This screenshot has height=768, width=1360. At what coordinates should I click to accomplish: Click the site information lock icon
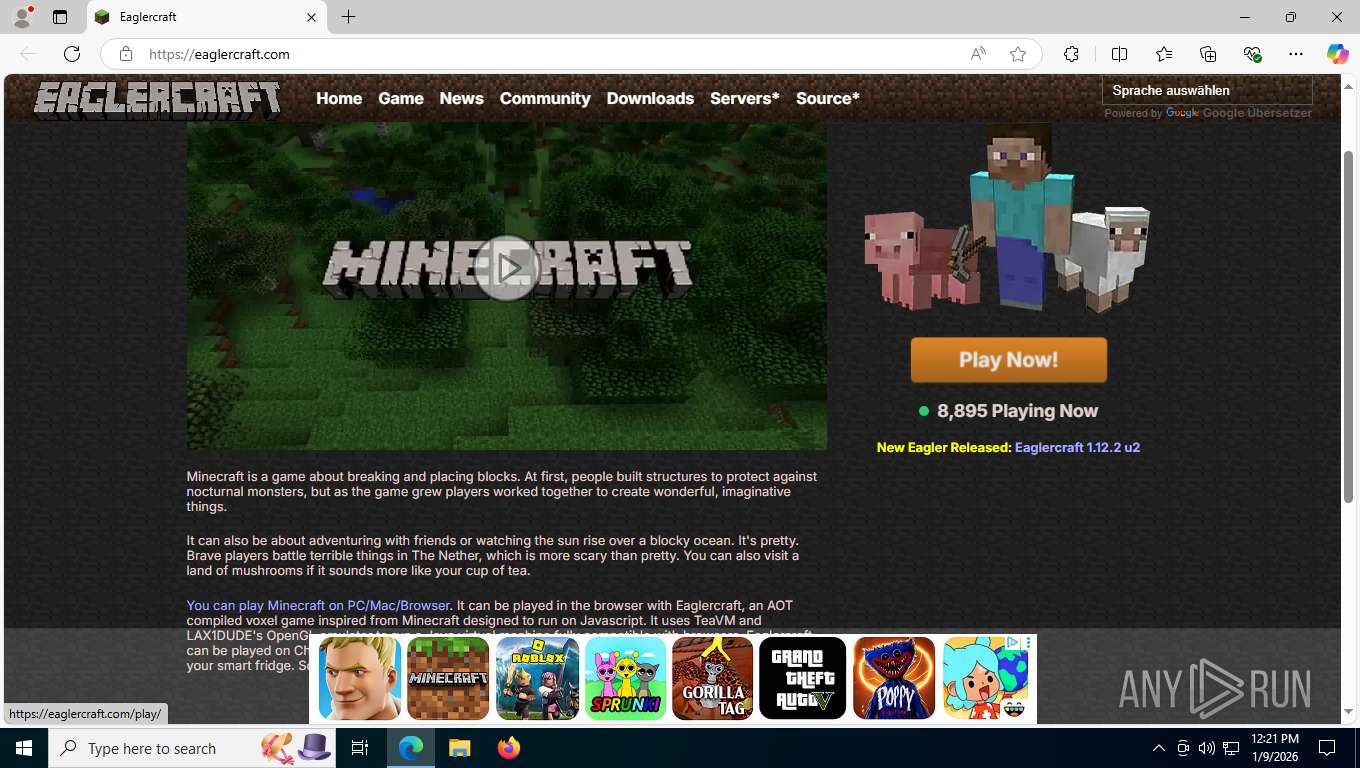click(x=125, y=54)
